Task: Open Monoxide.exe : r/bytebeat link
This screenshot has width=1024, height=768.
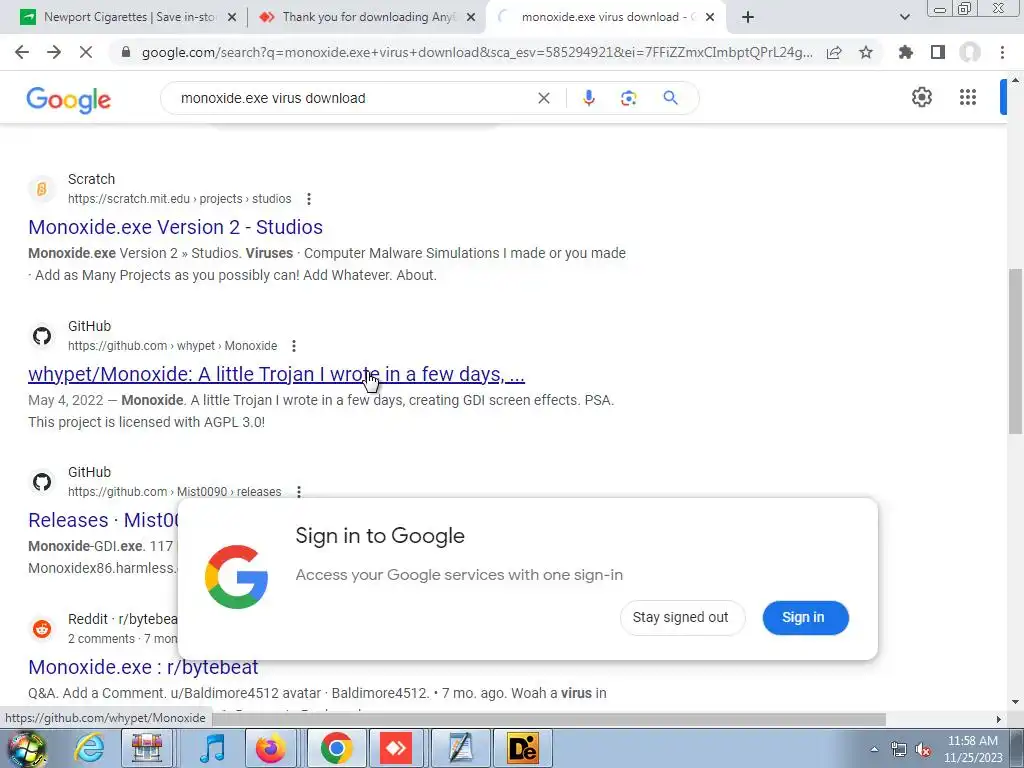Action: (143, 667)
